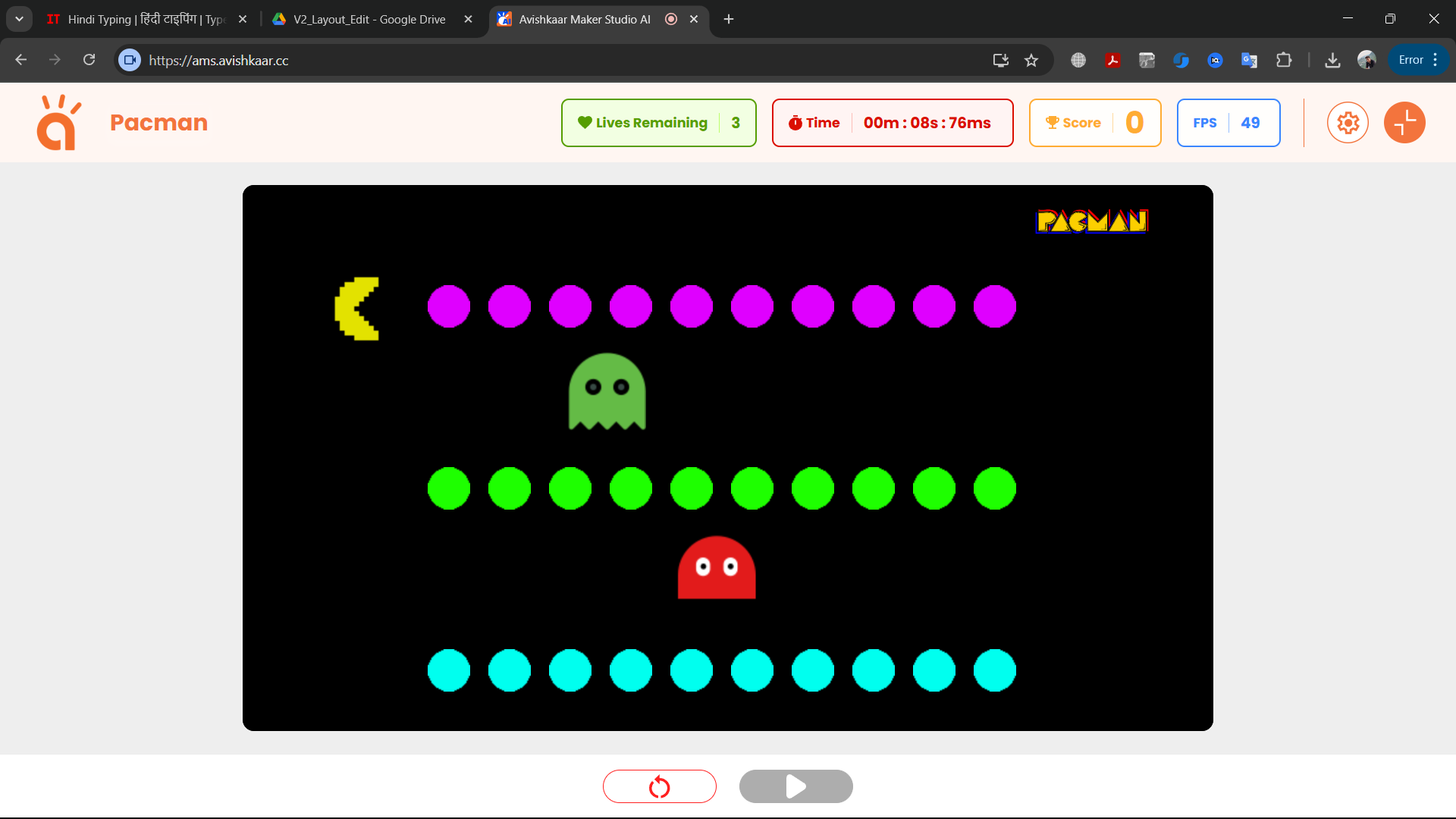
Task: Open the browser extensions puzzle icon
Action: click(1284, 61)
